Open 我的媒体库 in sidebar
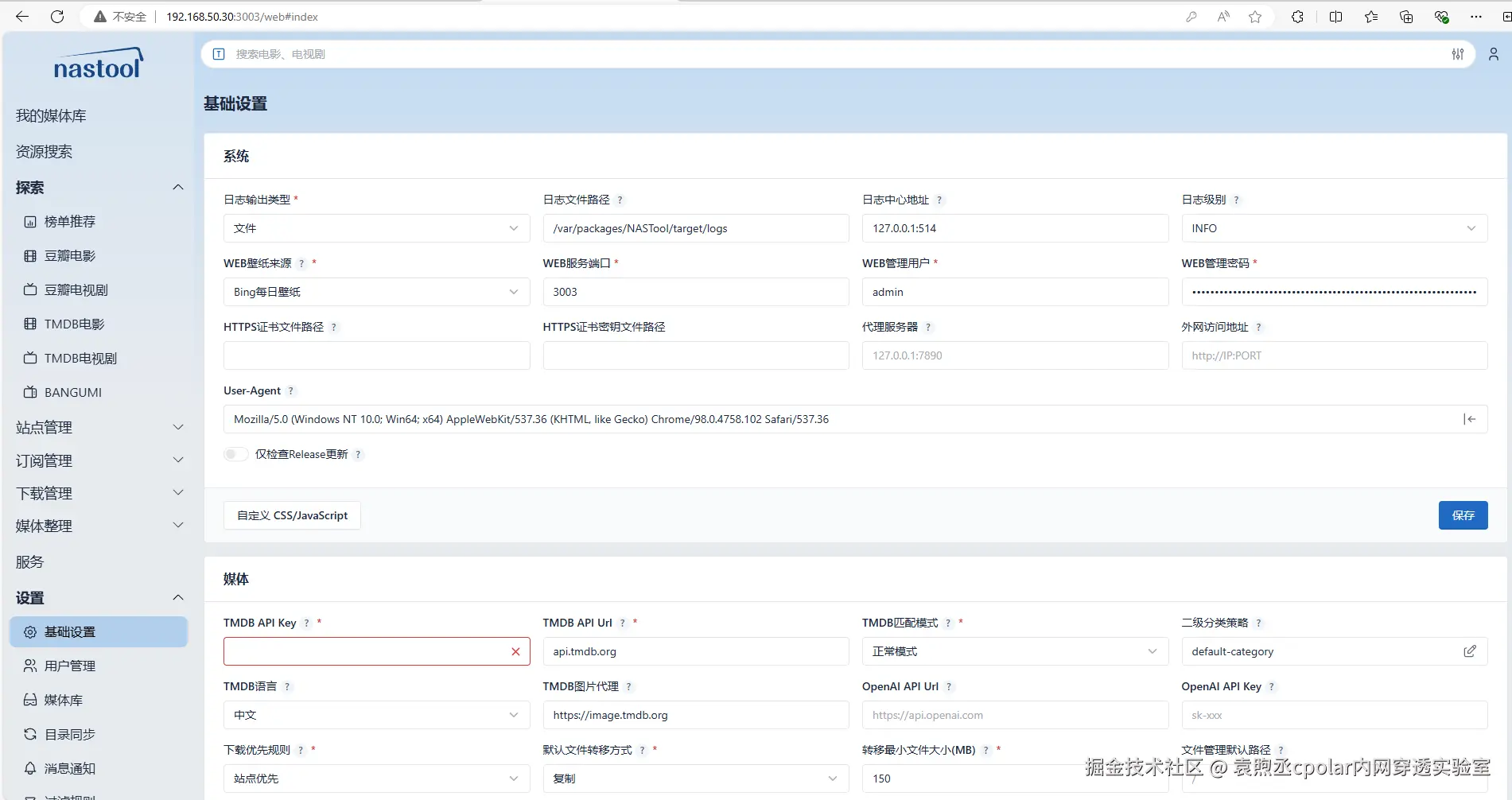 click(51, 116)
